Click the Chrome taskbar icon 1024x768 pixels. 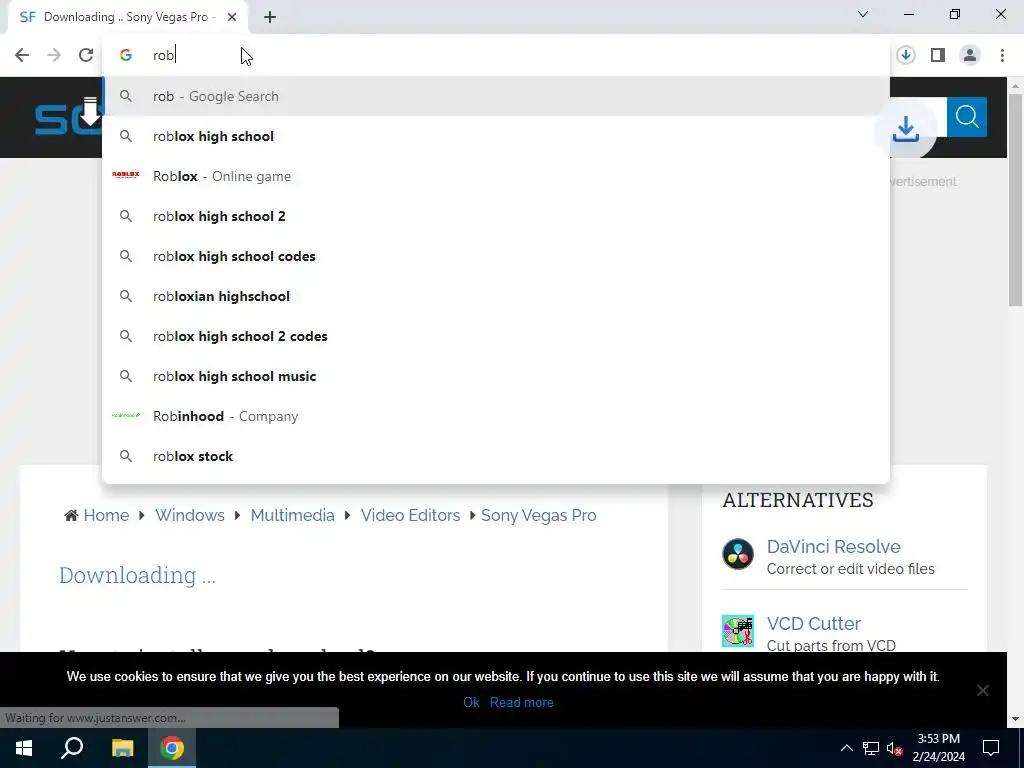(172, 748)
